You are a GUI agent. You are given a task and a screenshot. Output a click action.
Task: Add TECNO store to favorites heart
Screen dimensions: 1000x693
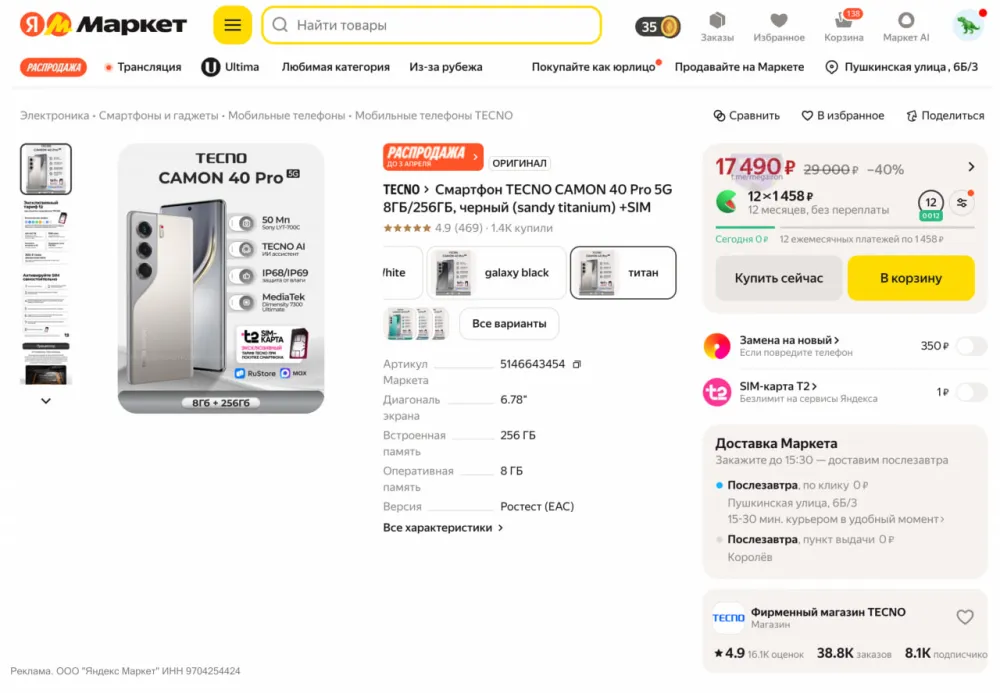pyautogui.click(x=965, y=617)
